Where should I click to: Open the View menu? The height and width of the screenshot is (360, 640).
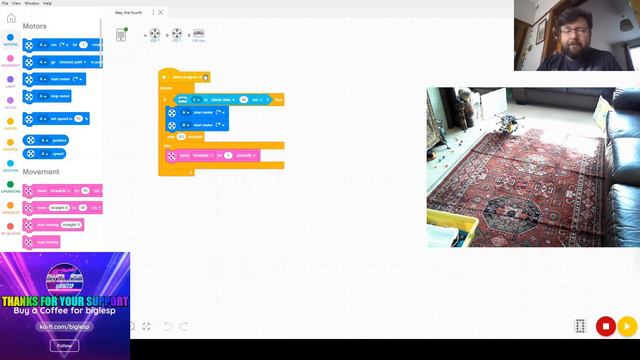16,3
